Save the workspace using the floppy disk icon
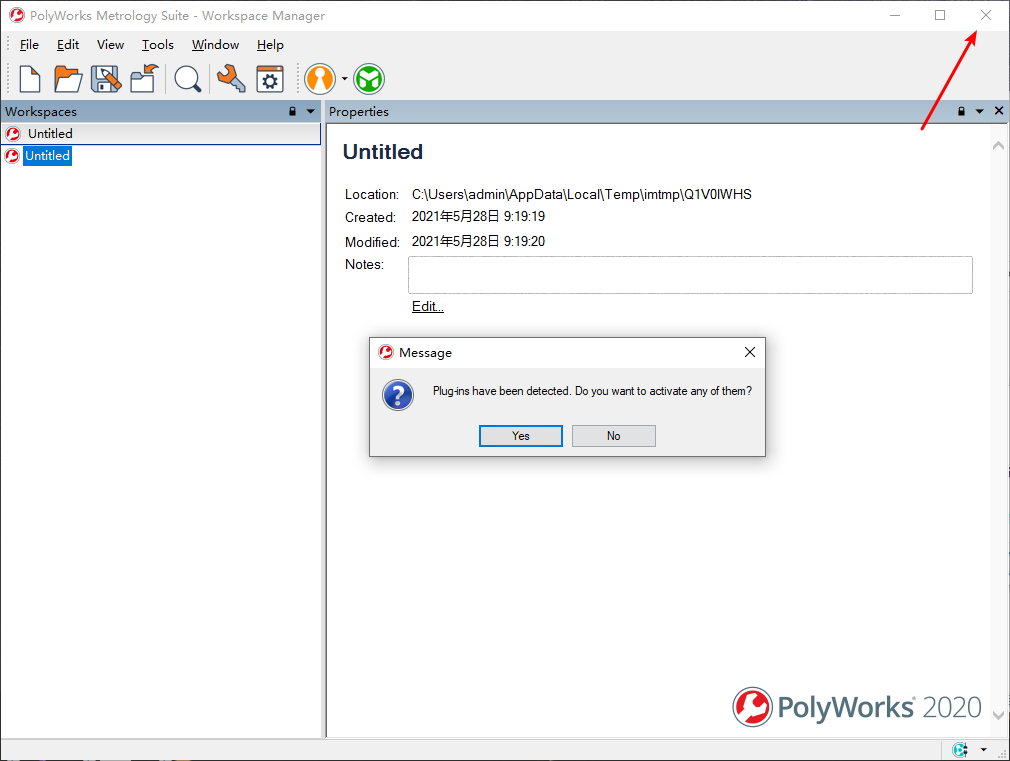Image resolution: width=1010 pixels, height=761 pixels. 106,79
